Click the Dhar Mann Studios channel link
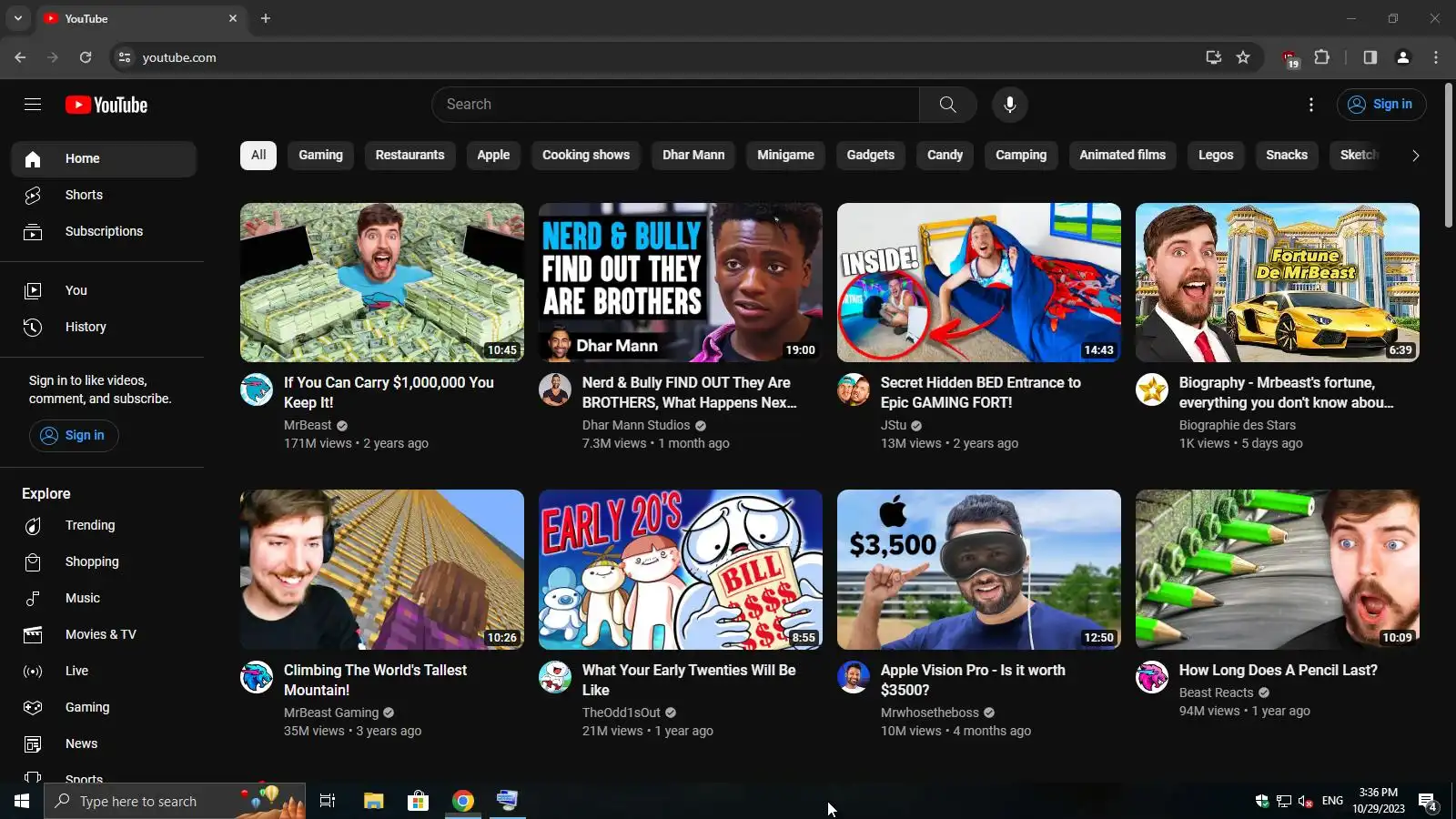Screen dimensions: 1456x819 coord(636,425)
